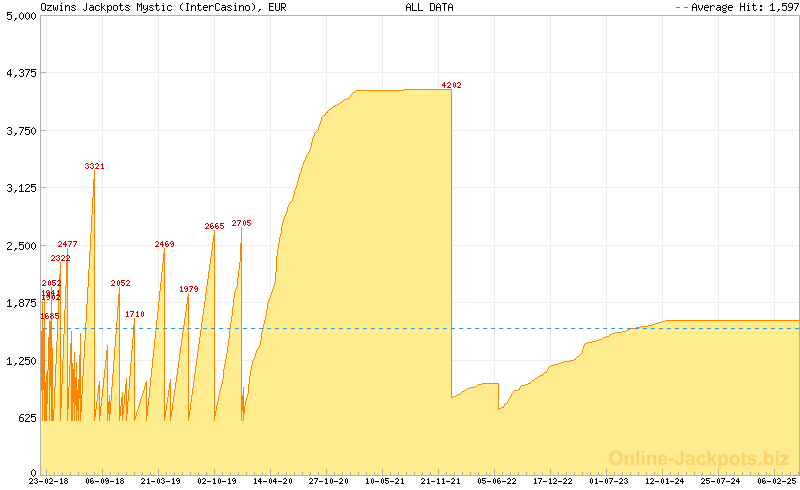The width and height of the screenshot is (800, 490).
Task: Click the ALL DATA heading
Action: [x=429, y=7]
